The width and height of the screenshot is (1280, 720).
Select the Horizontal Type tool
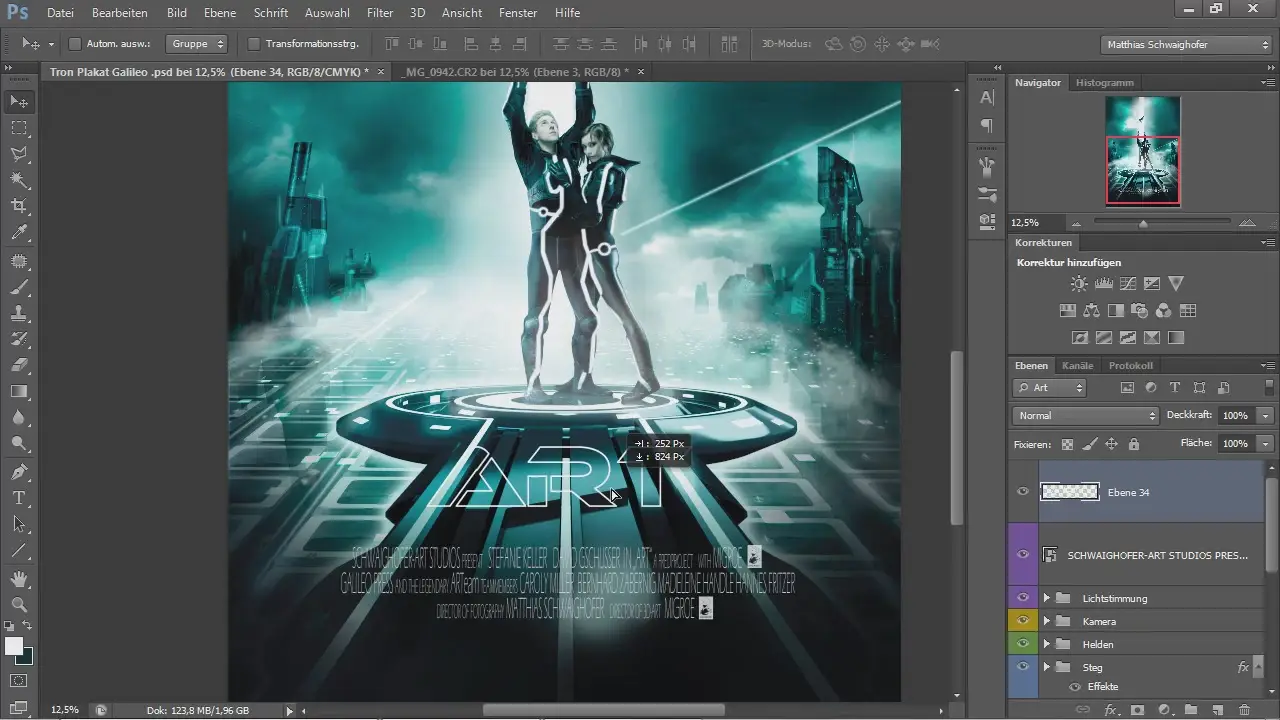pyautogui.click(x=19, y=497)
